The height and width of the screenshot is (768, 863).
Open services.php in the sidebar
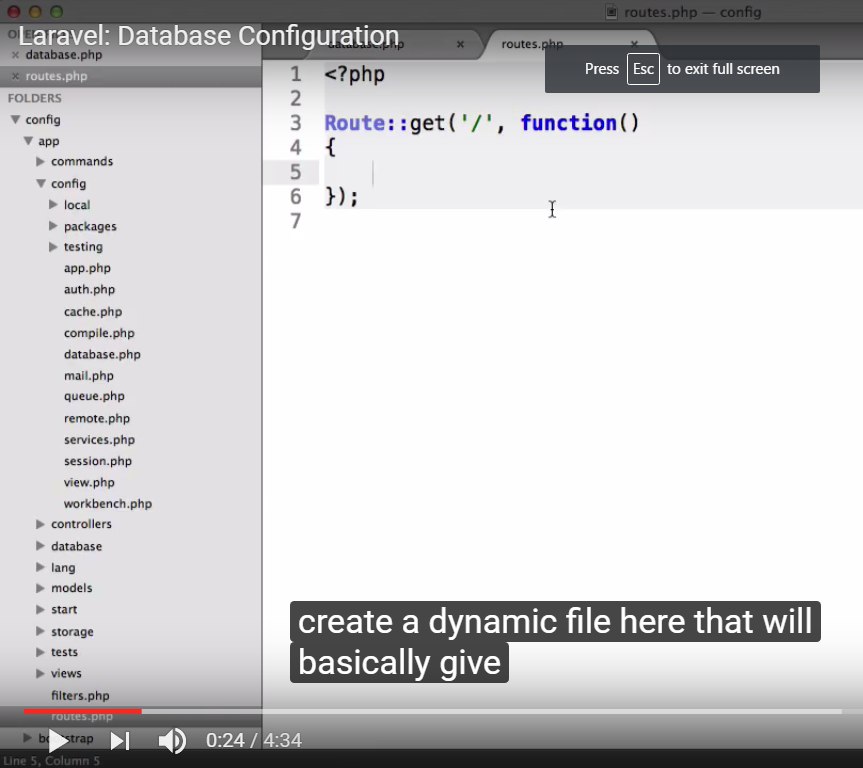click(x=99, y=440)
